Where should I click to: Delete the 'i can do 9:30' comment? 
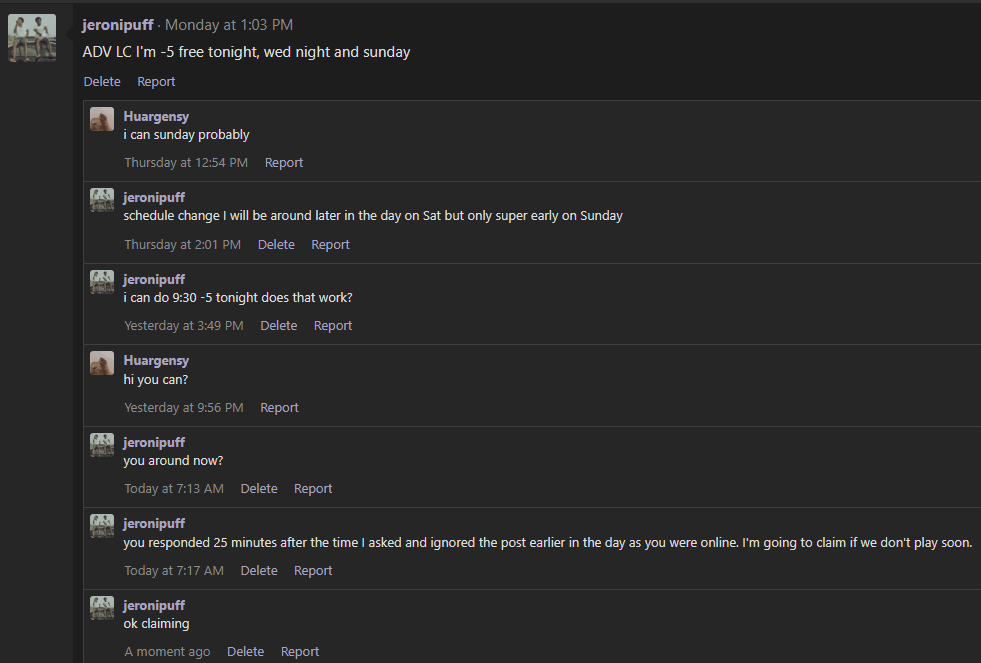[278, 325]
